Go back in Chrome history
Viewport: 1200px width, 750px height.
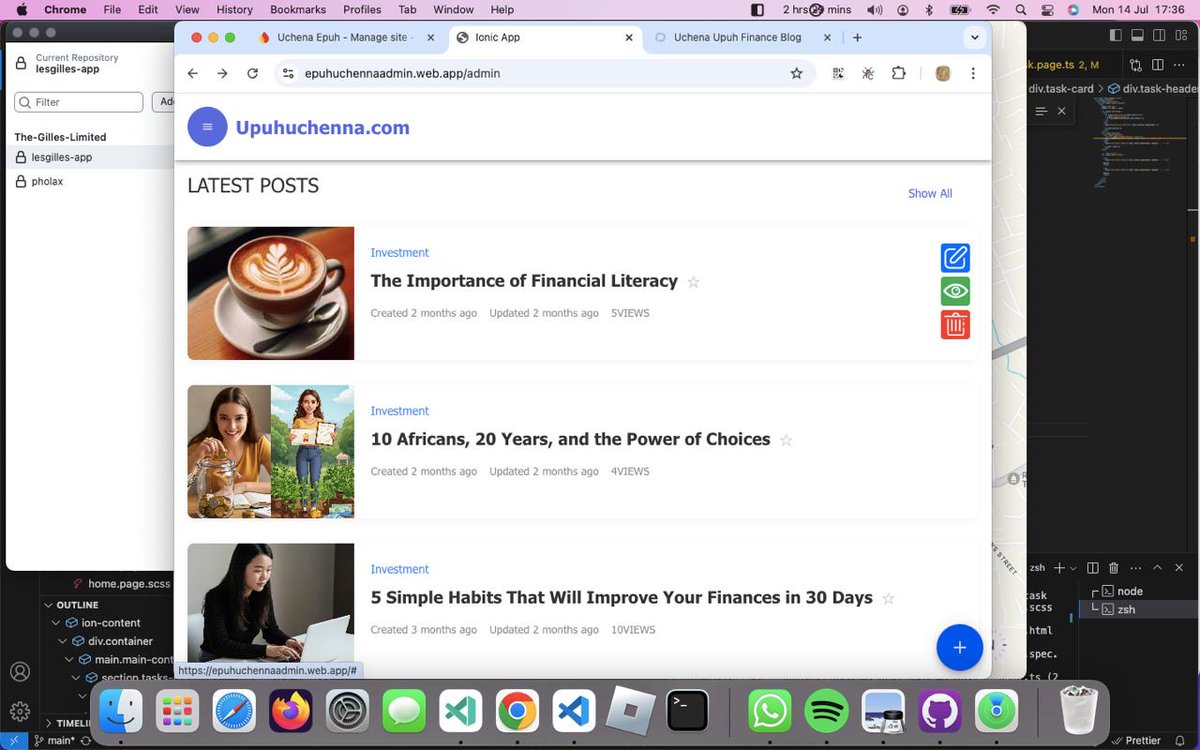pyautogui.click(x=193, y=73)
